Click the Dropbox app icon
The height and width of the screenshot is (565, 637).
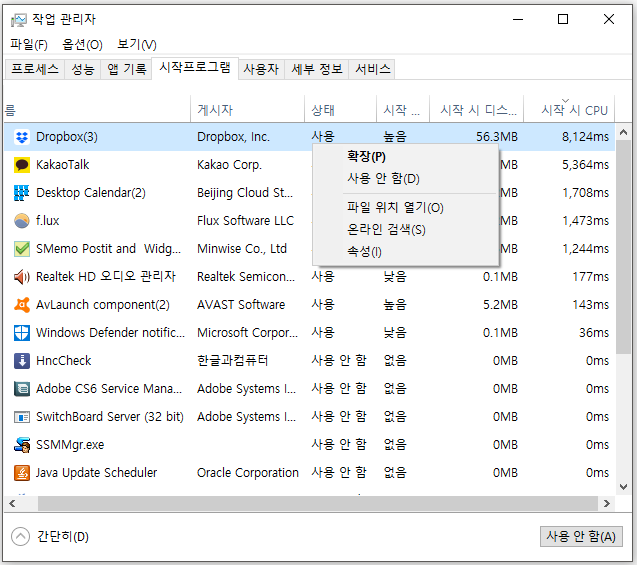22,137
